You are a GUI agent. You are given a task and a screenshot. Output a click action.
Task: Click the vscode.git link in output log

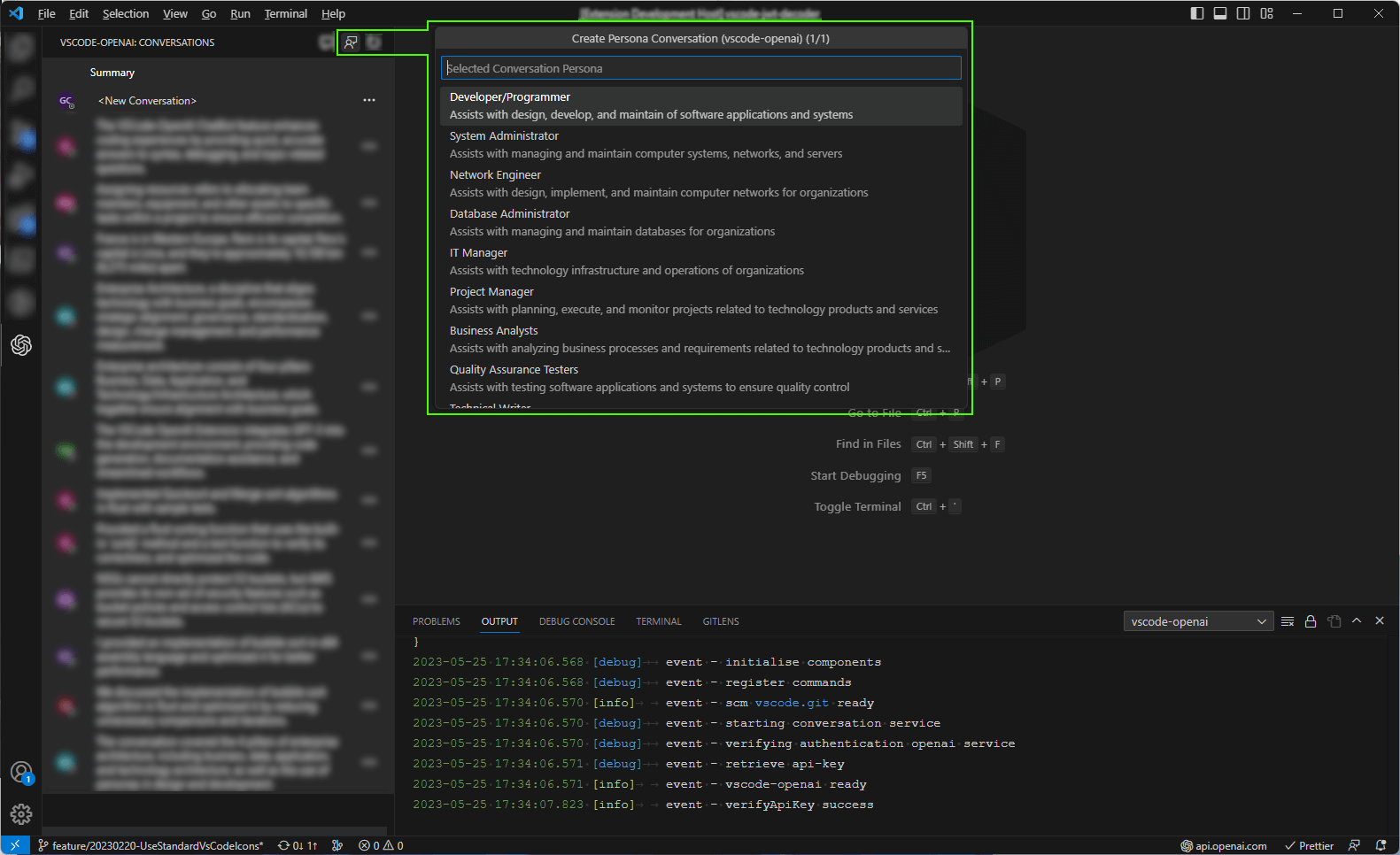point(792,703)
